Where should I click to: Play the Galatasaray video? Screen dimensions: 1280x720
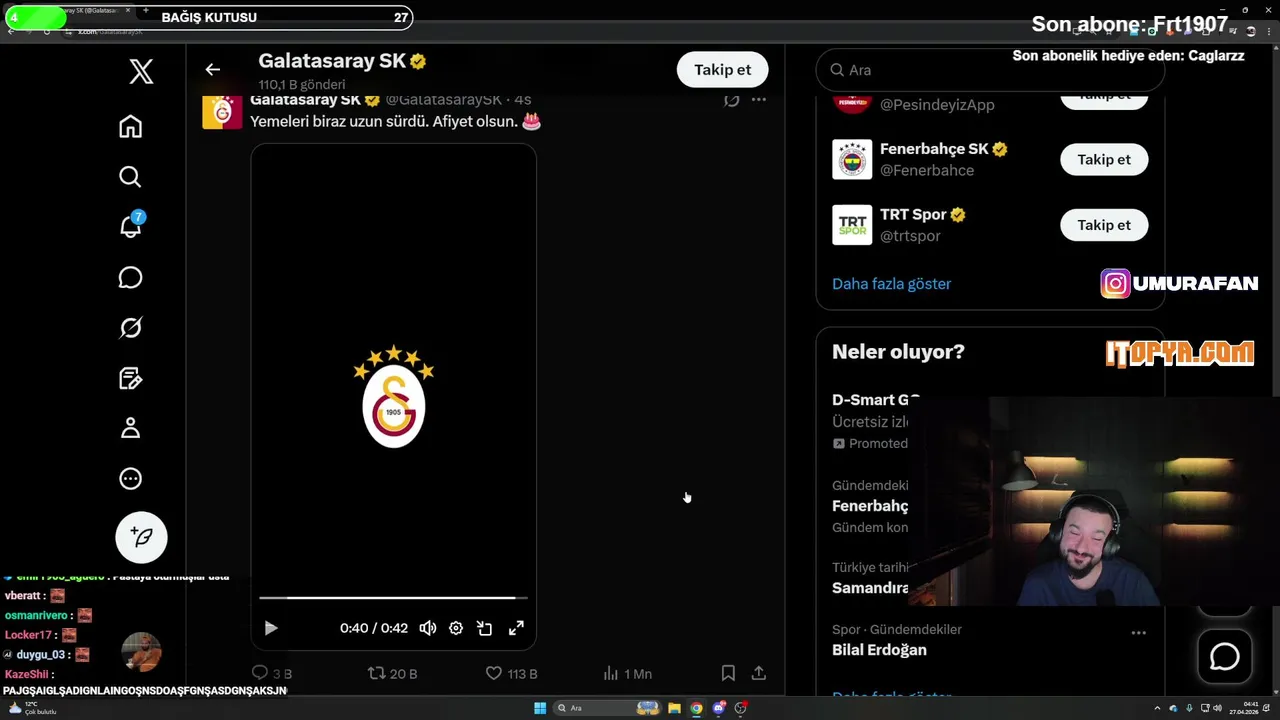tap(270, 628)
